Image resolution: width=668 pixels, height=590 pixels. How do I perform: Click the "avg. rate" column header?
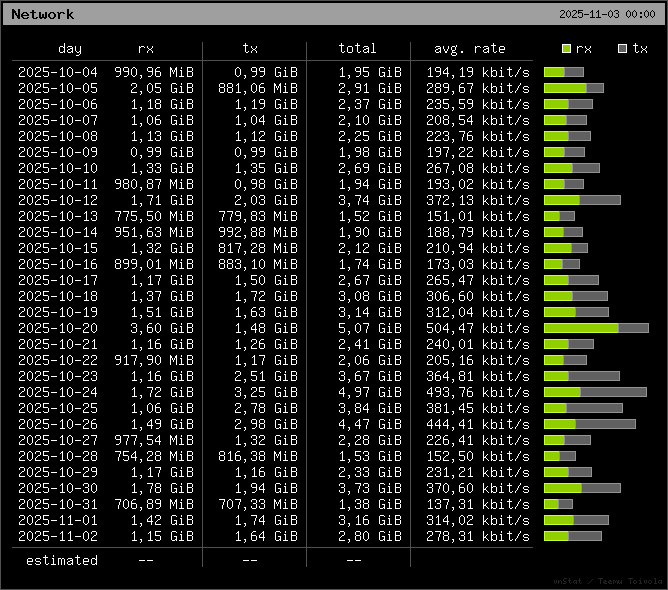point(470,48)
